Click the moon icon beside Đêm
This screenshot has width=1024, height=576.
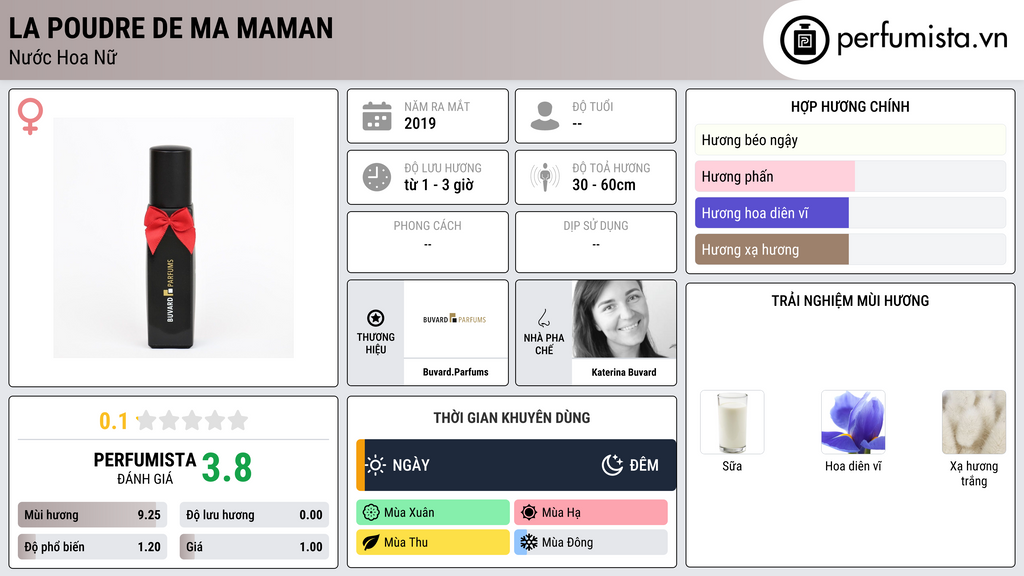point(612,465)
